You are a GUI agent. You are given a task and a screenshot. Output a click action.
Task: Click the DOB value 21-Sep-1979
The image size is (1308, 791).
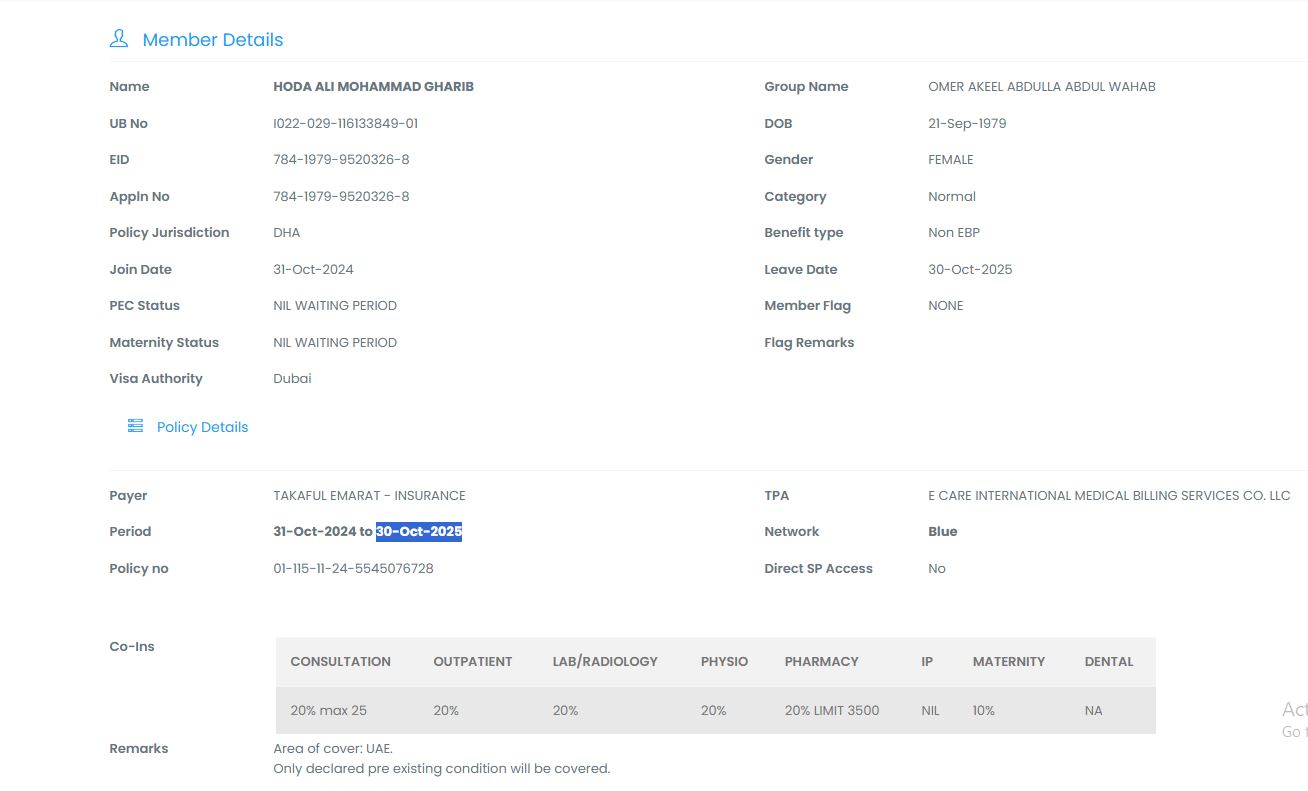point(966,124)
